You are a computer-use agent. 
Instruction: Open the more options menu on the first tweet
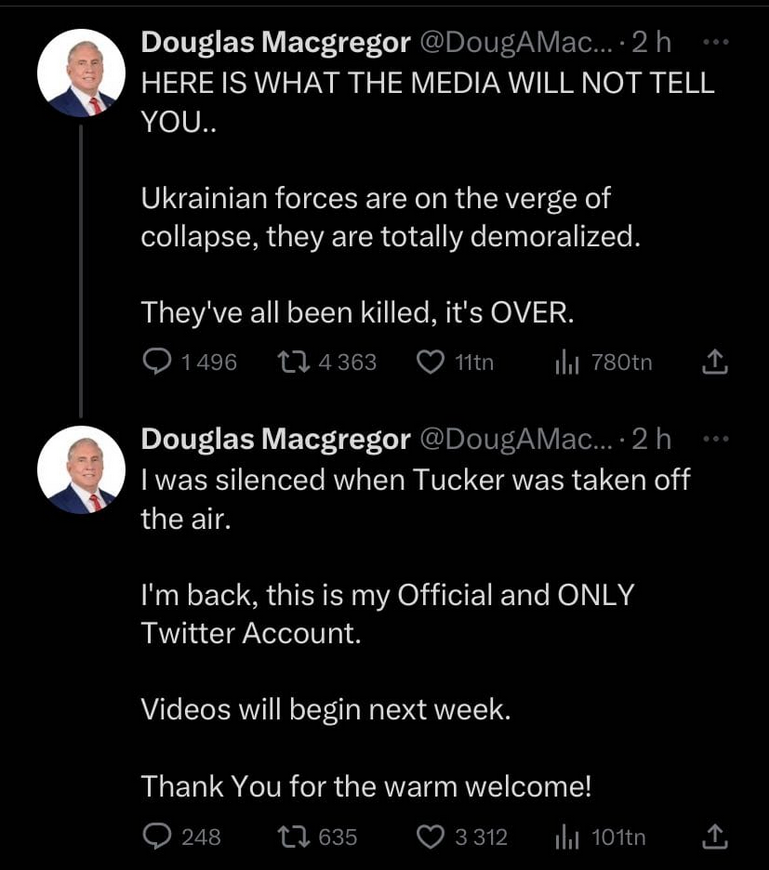pos(716,42)
